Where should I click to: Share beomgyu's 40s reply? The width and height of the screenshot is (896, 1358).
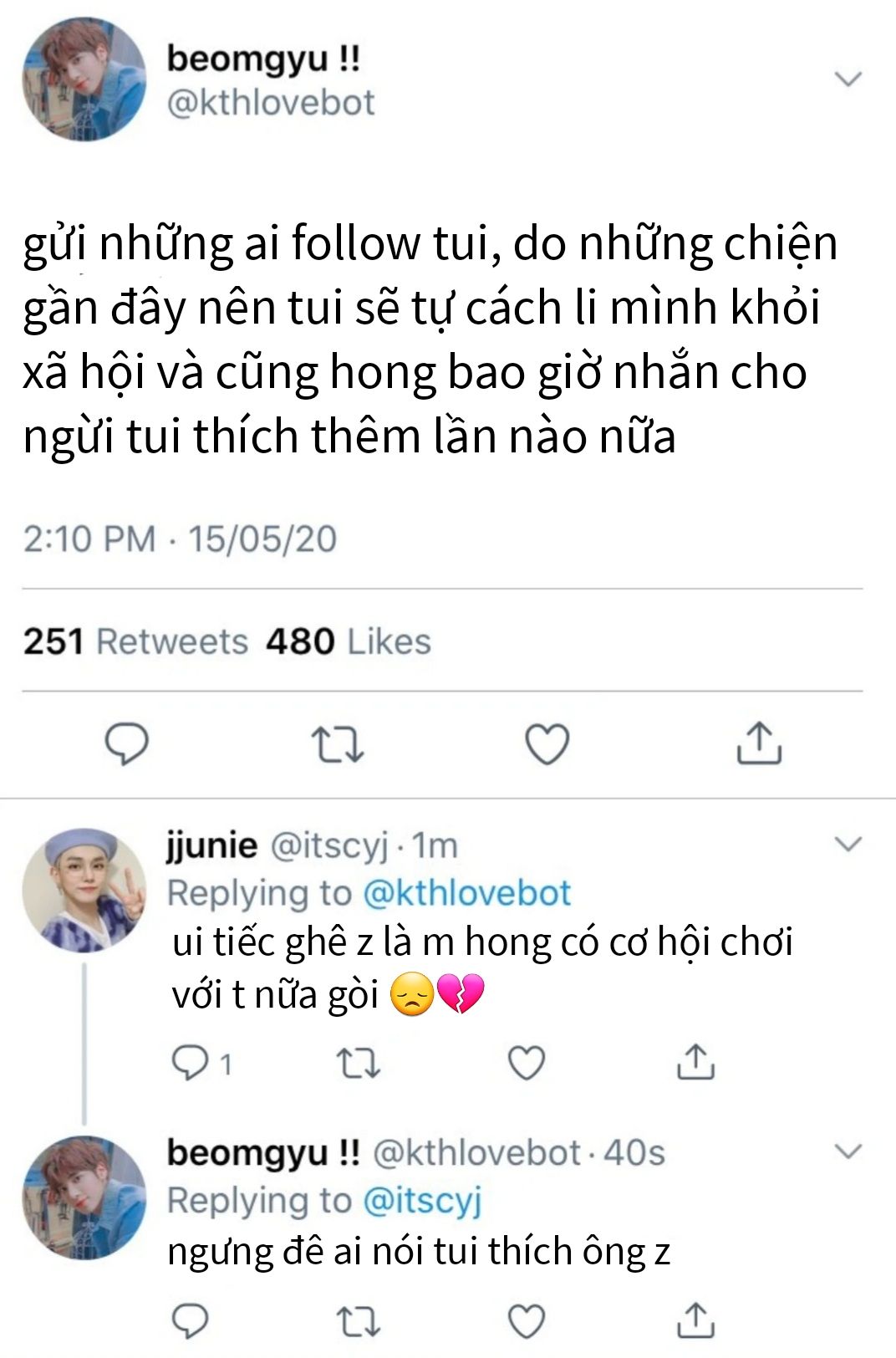pyautogui.click(x=695, y=1320)
